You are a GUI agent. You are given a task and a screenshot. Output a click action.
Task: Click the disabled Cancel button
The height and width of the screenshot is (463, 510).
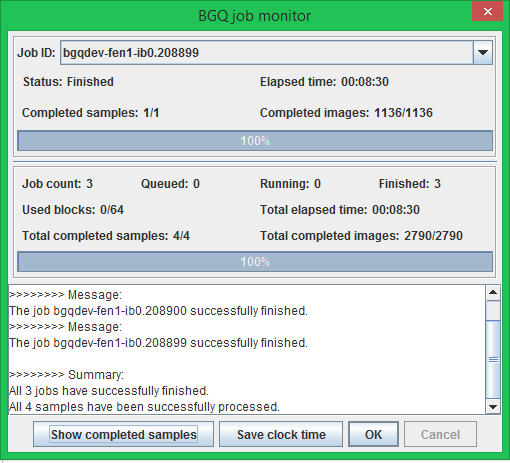click(x=440, y=434)
